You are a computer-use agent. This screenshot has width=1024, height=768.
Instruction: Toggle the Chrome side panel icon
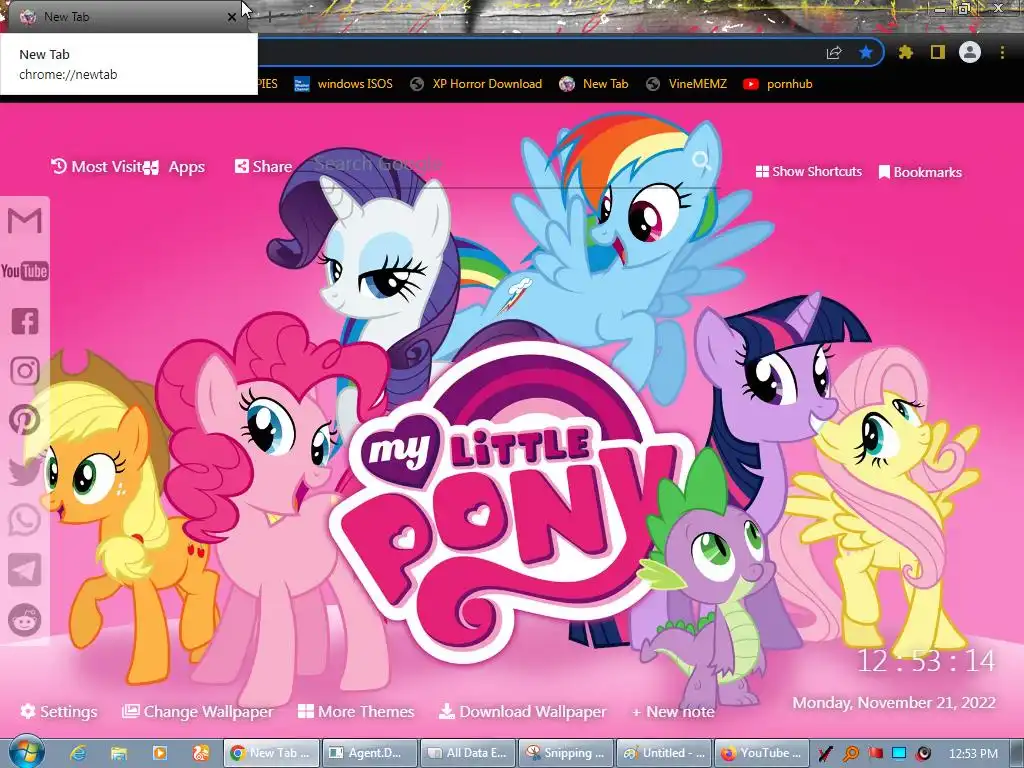pyautogui.click(x=938, y=52)
